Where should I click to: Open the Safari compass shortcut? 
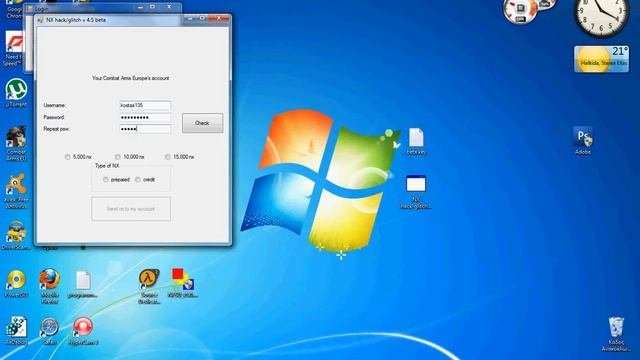pyautogui.click(x=50, y=331)
